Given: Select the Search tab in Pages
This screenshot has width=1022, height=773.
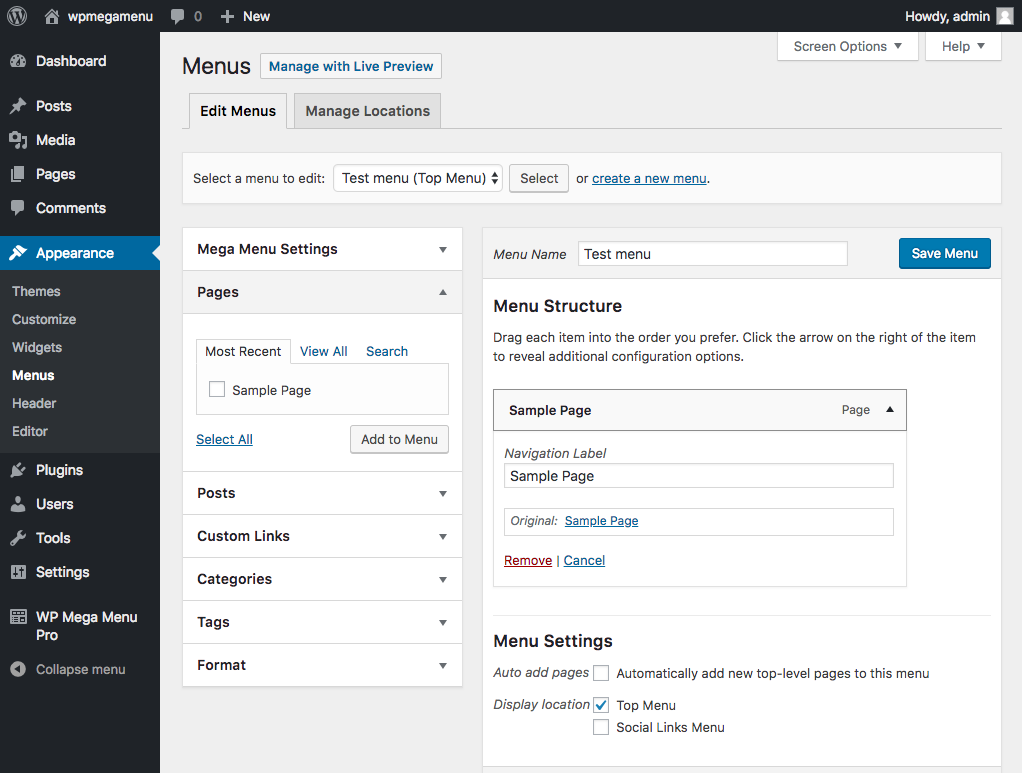Looking at the screenshot, I should coord(387,351).
